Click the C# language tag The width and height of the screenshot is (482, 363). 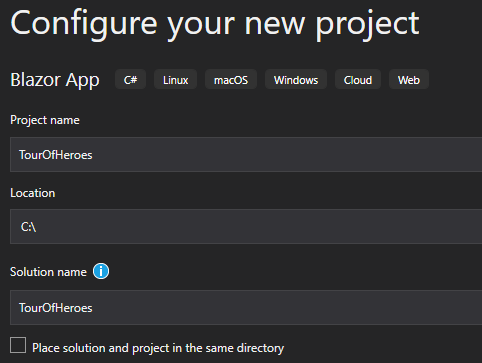[x=130, y=80]
